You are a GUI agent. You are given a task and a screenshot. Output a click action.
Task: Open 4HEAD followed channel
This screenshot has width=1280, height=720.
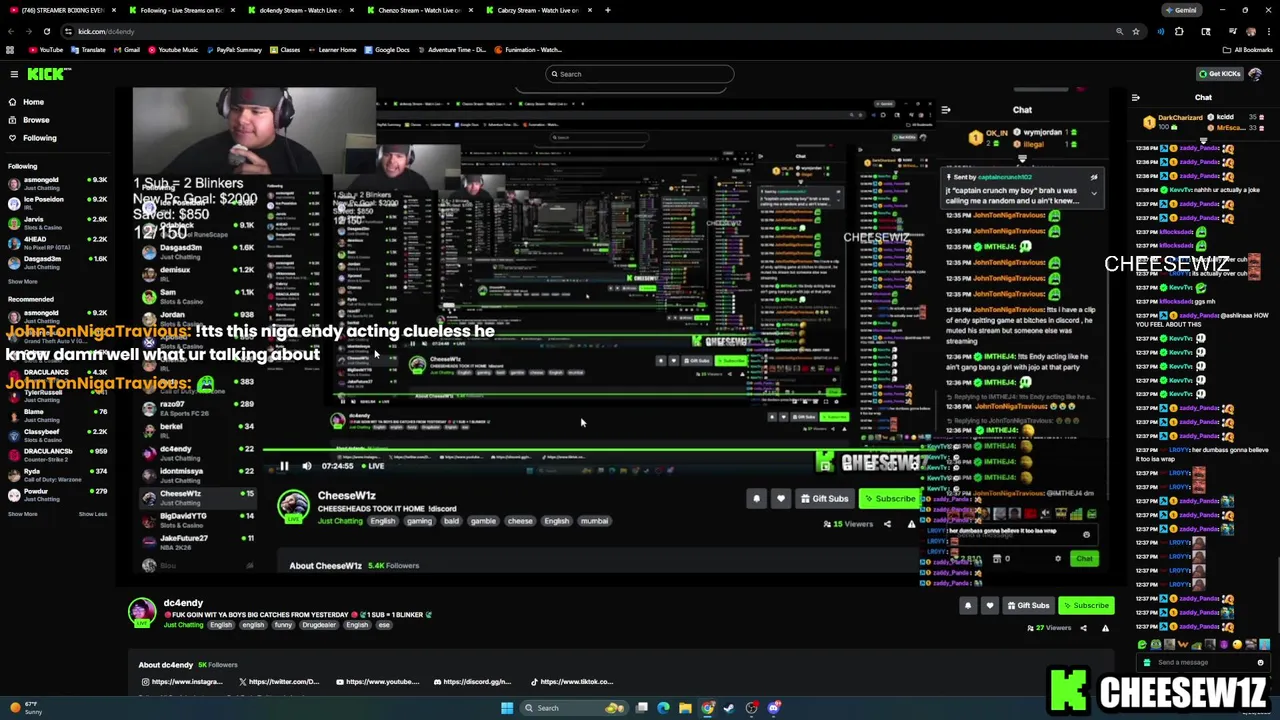coord(57,243)
